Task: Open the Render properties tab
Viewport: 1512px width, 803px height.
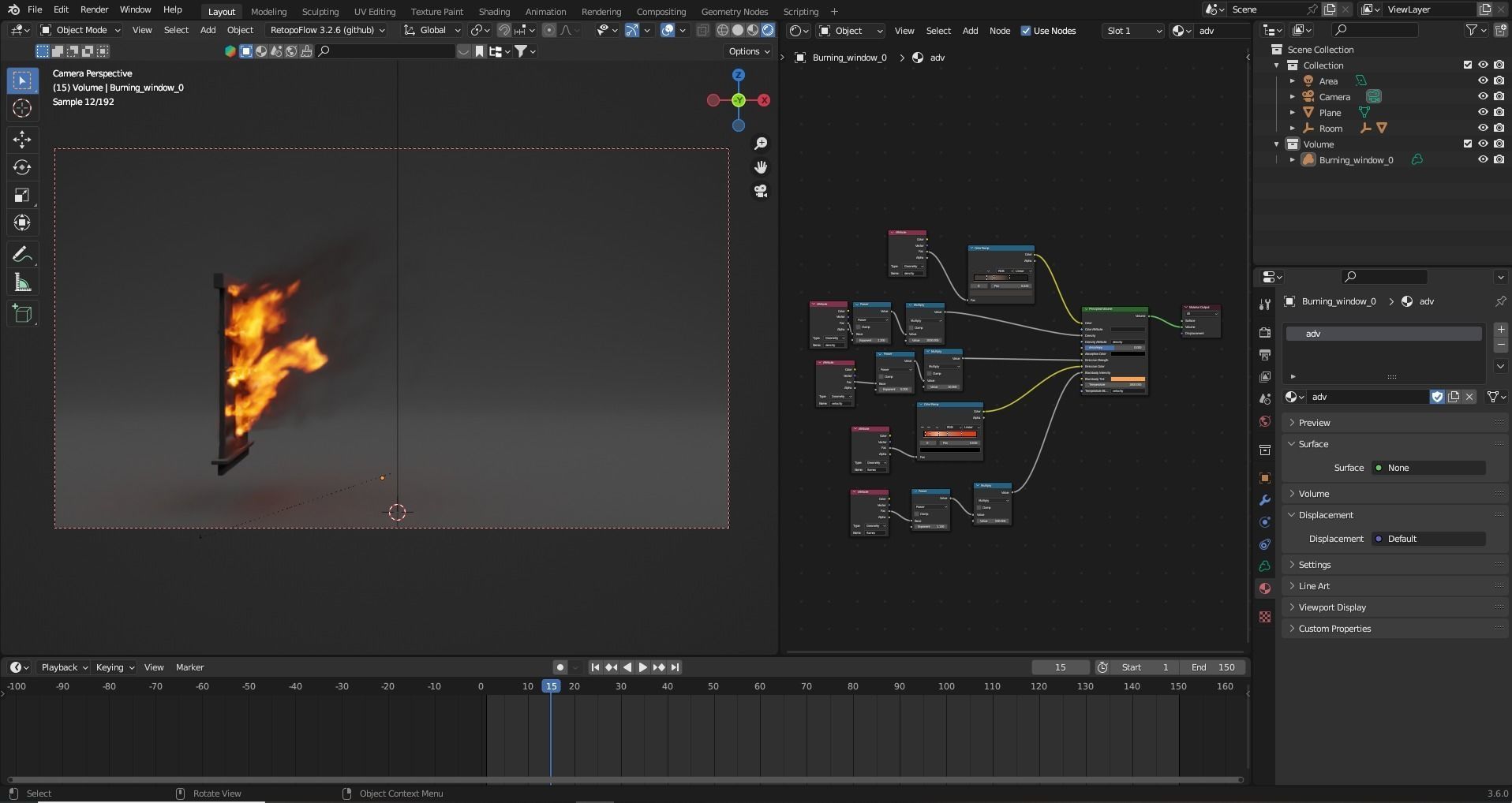Action: coord(1265,332)
